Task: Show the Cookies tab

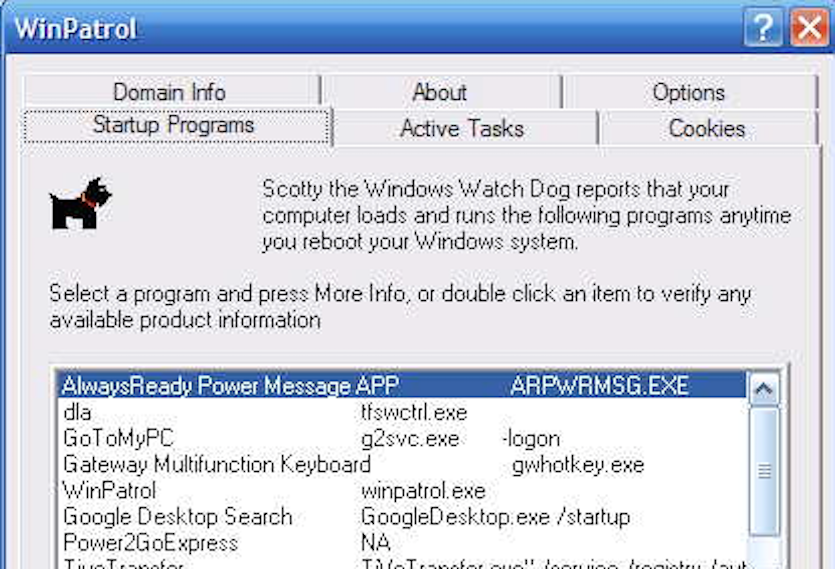Action: click(708, 128)
